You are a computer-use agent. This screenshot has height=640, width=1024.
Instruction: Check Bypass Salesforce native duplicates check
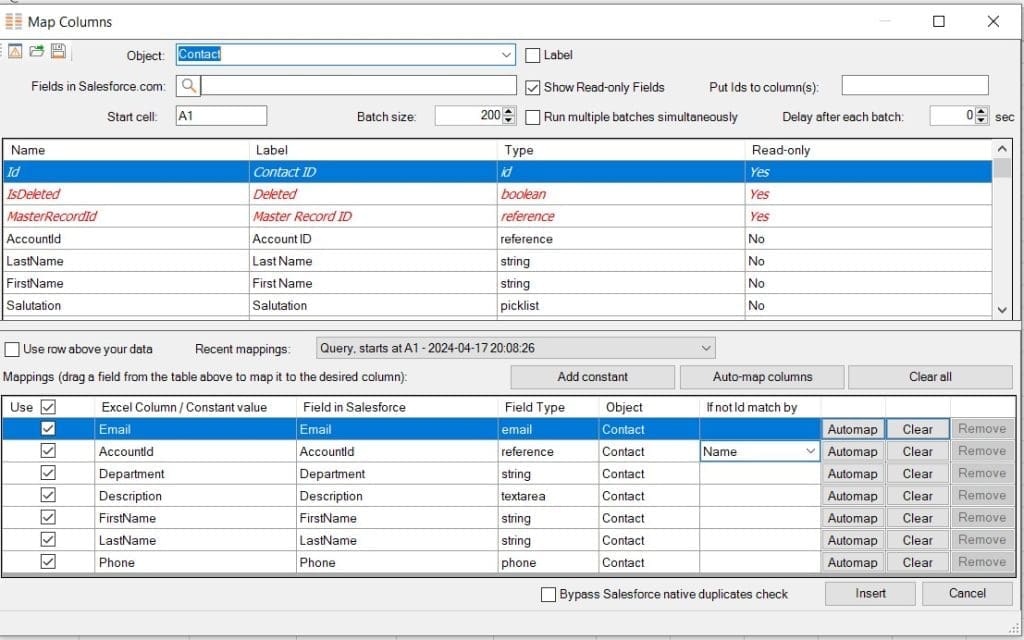(548, 593)
